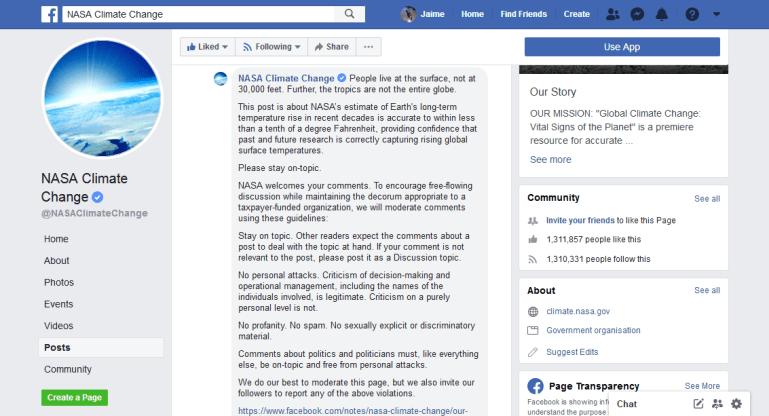769x416 pixels.
Task: Click the invite friends people icon
Action: click(533, 221)
